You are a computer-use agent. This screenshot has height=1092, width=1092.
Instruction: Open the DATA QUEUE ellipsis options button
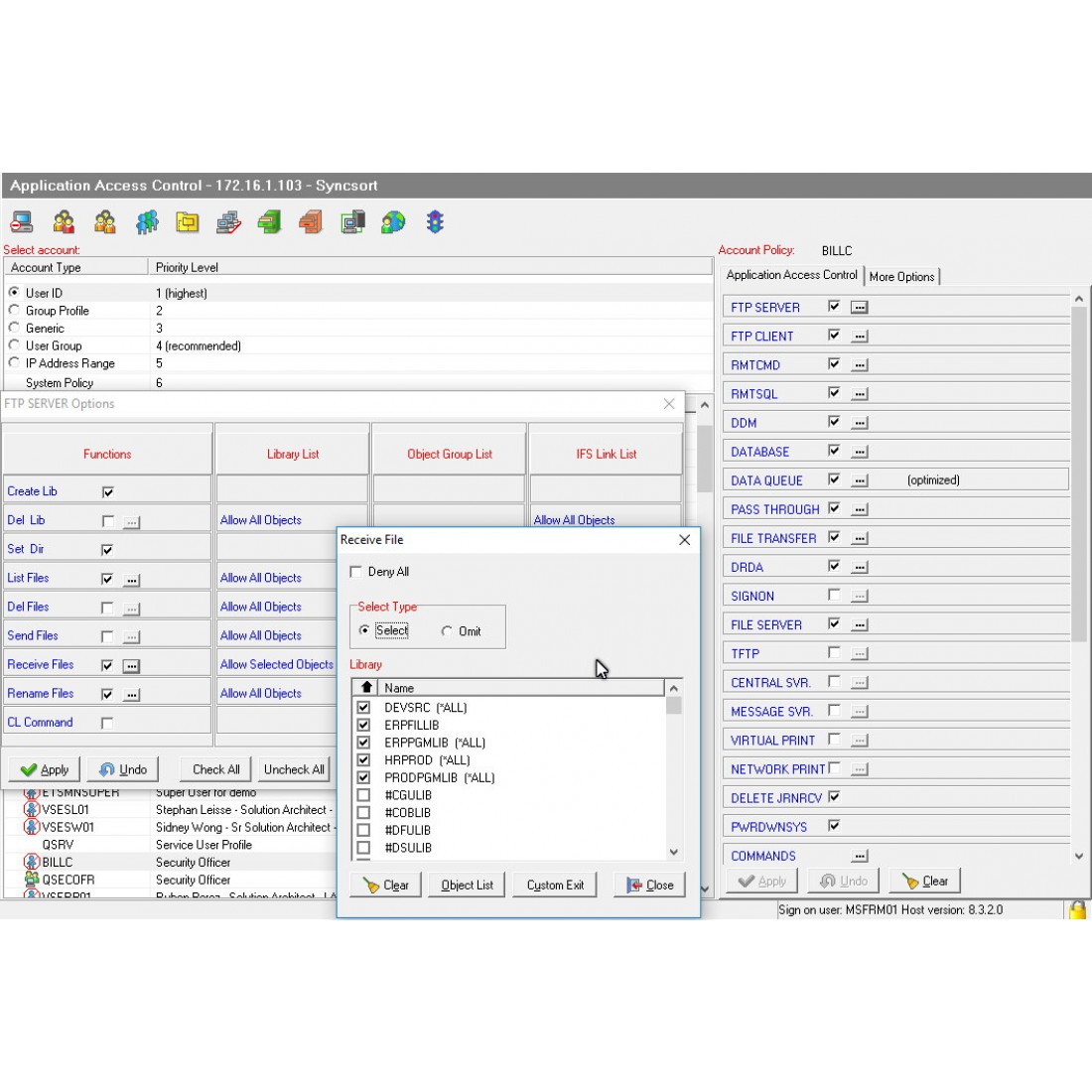(860, 480)
